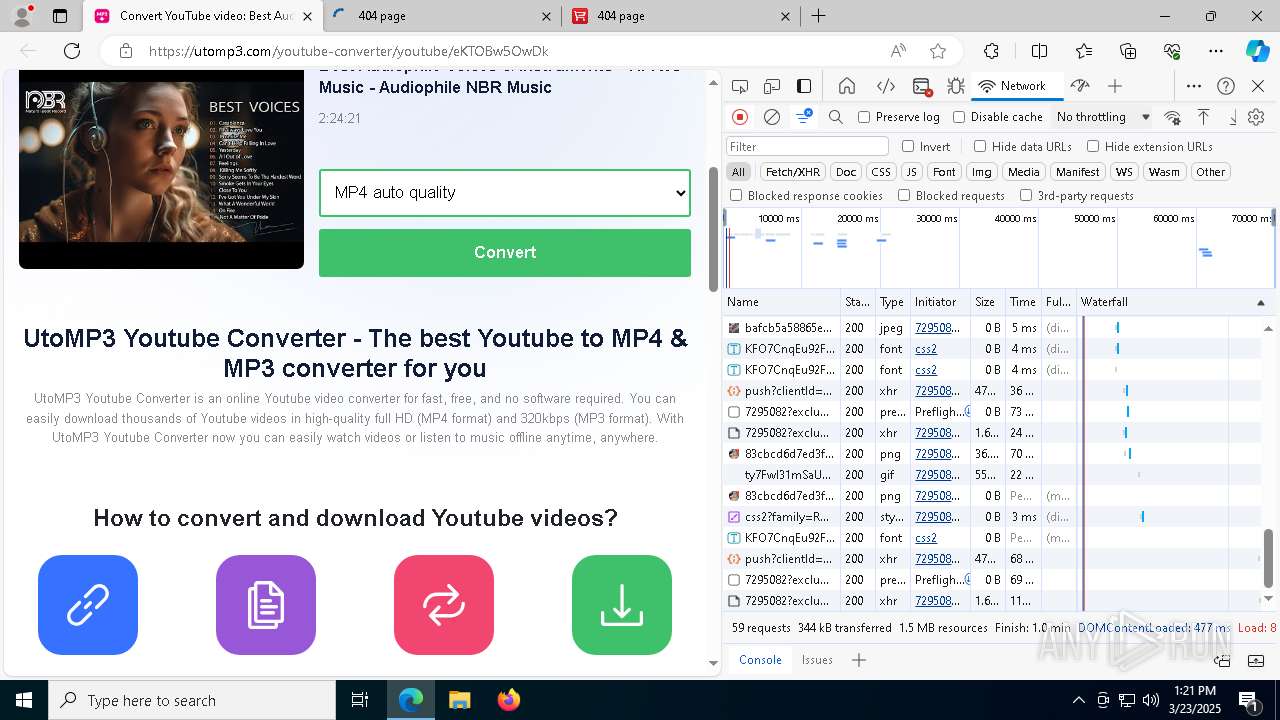Open File Explorer from taskbar
1280x720 pixels.
(x=459, y=700)
